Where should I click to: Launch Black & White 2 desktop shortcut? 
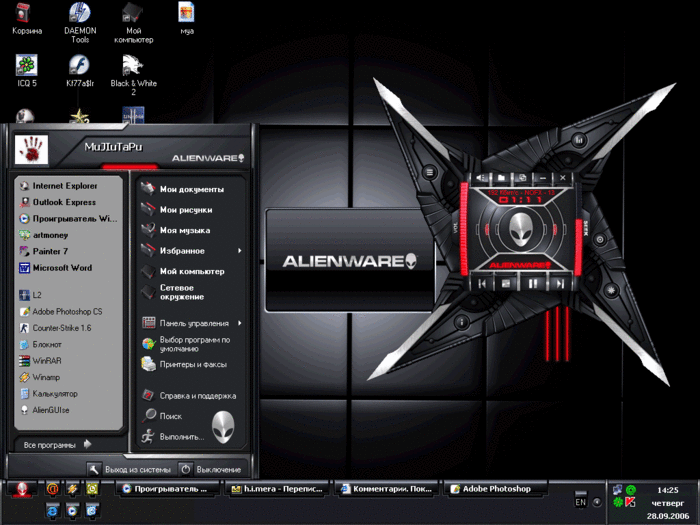pos(133,74)
